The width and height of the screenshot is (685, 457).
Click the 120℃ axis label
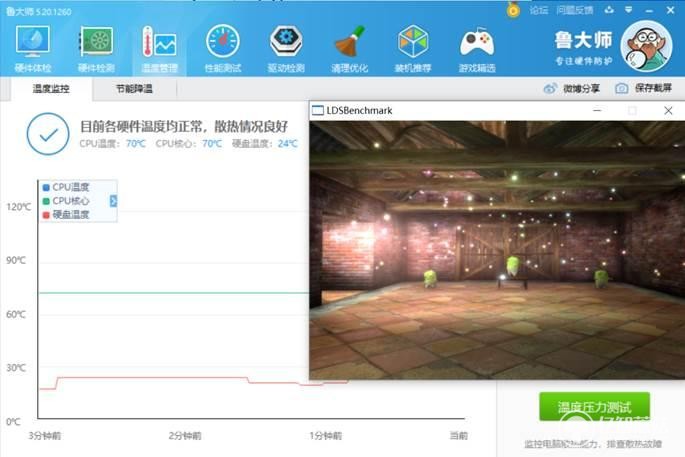pos(19,207)
